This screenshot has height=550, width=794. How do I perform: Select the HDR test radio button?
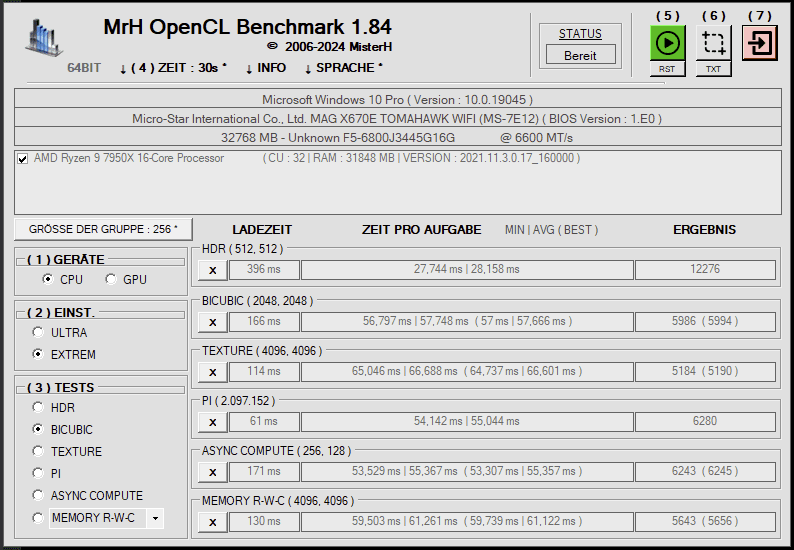[38, 407]
